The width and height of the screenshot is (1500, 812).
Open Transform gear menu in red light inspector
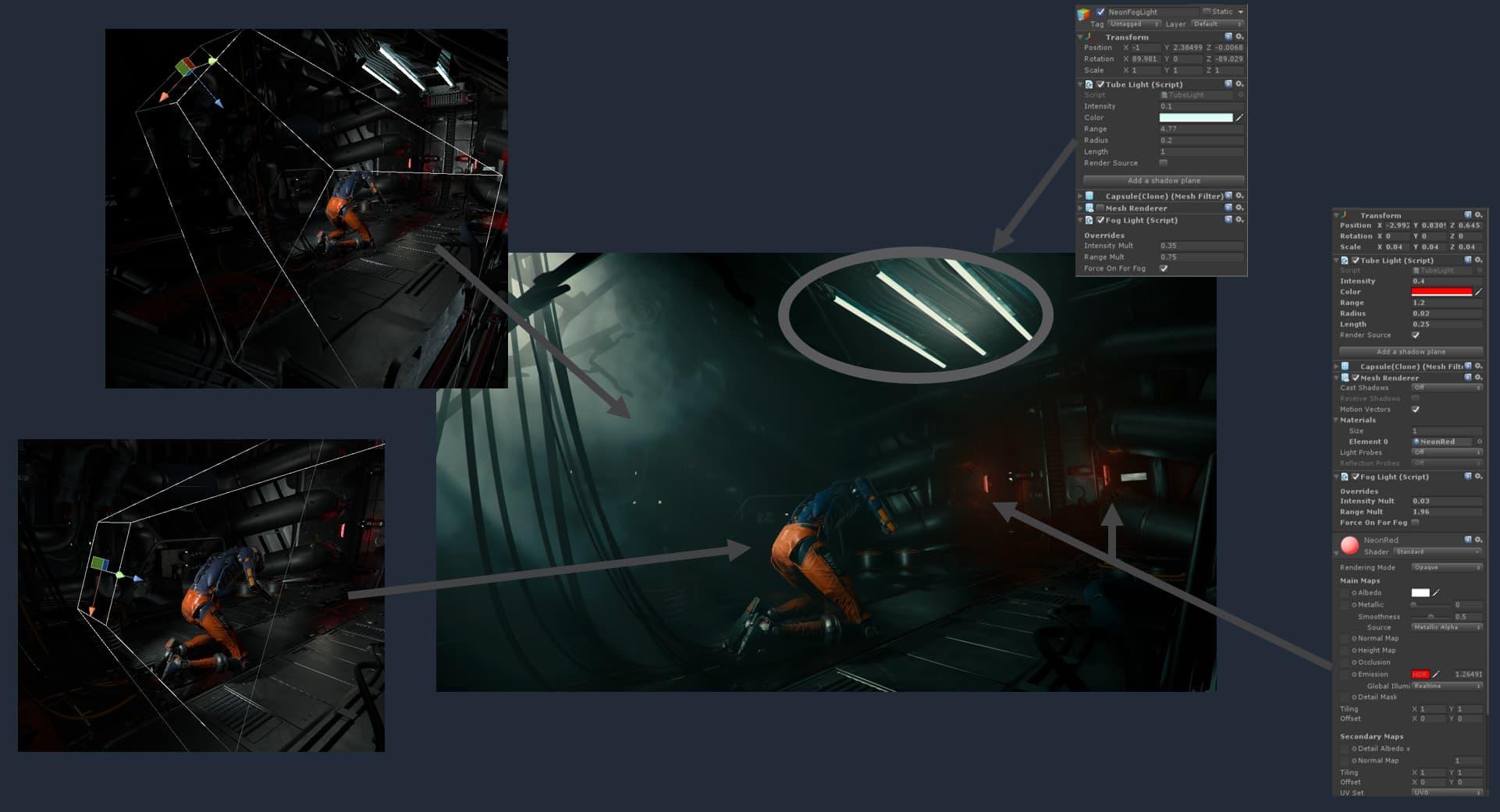pos(1478,215)
